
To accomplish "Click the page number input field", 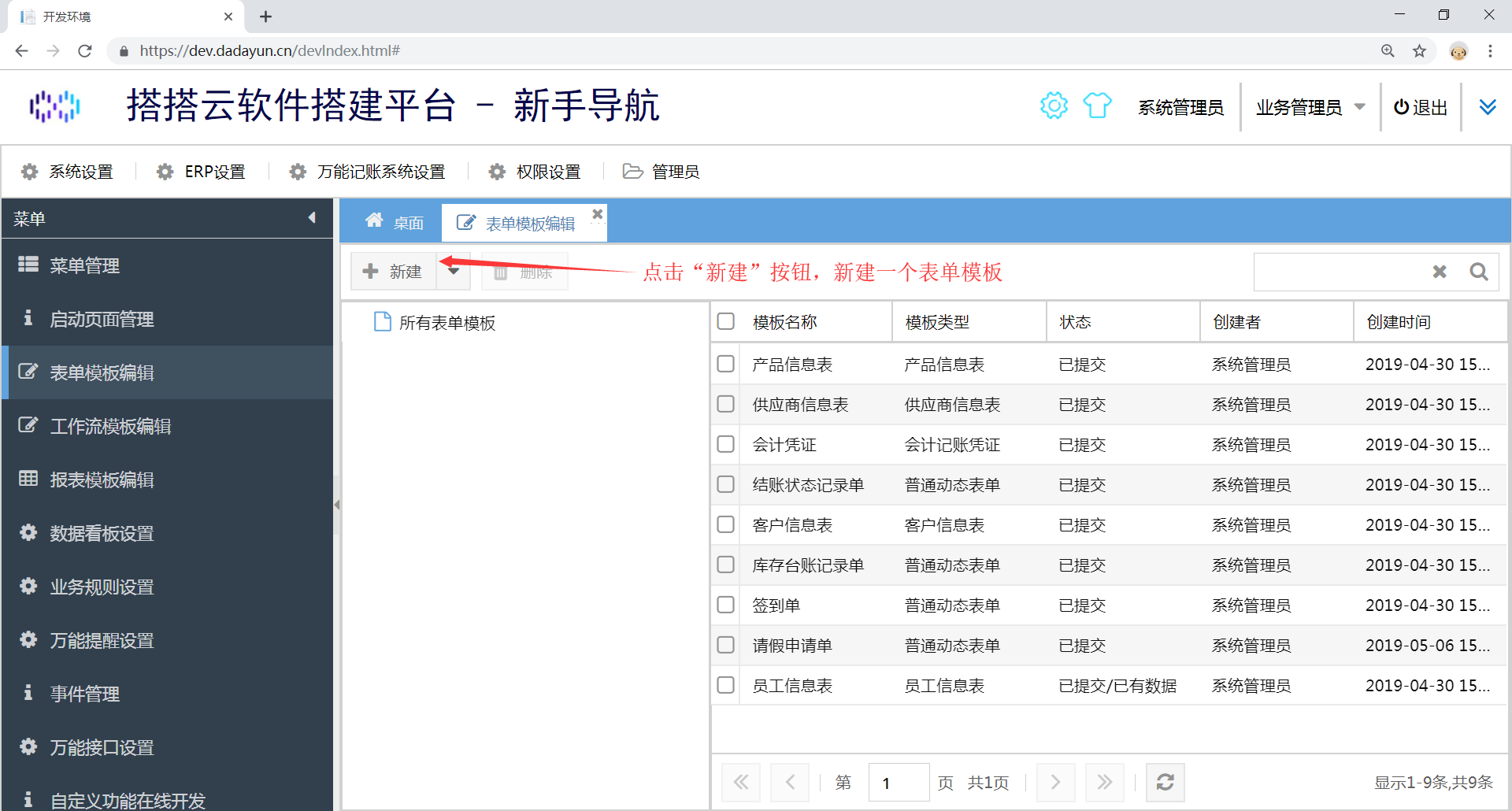I will (899, 783).
